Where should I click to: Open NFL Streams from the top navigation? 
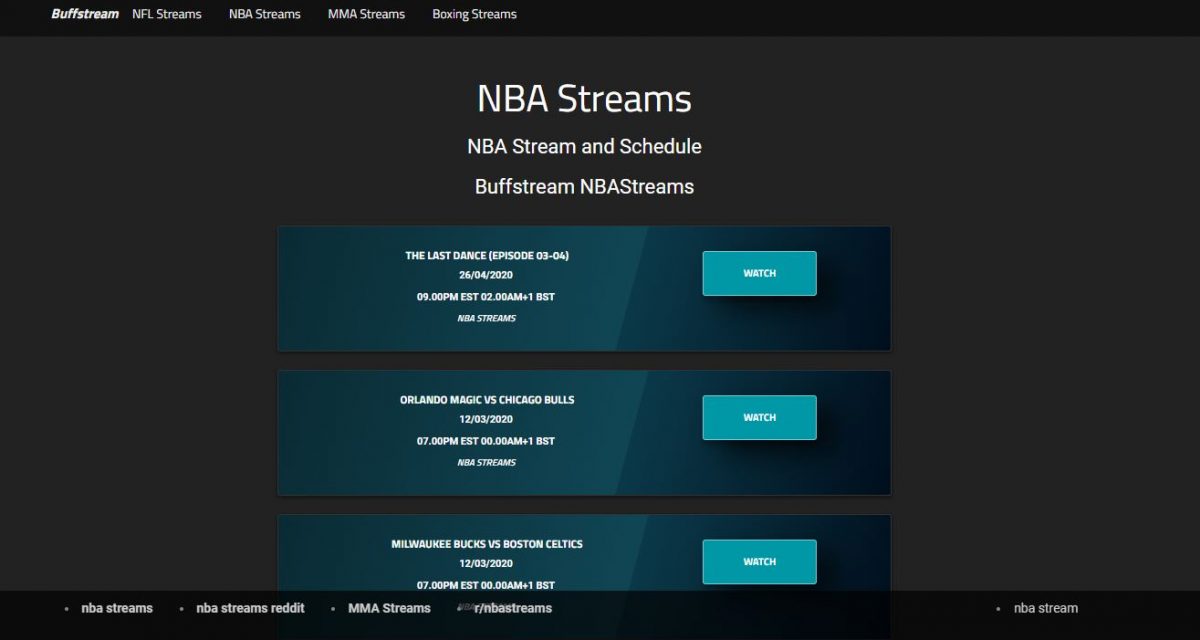pyautogui.click(x=166, y=14)
